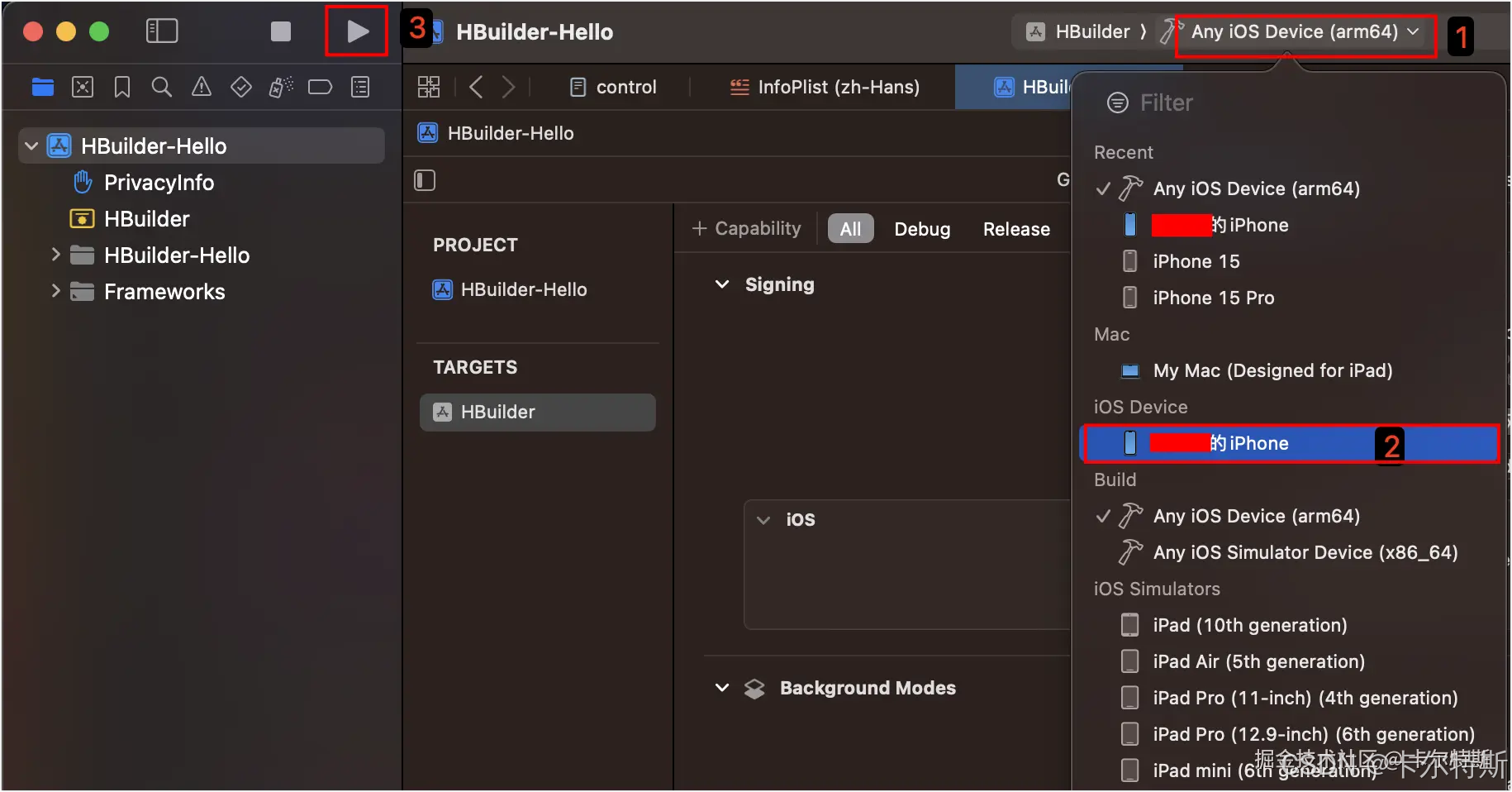The height and width of the screenshot is (792, 1512).
Task: Expand the HBuilder-Hello folder
Action: click(55, 255)
